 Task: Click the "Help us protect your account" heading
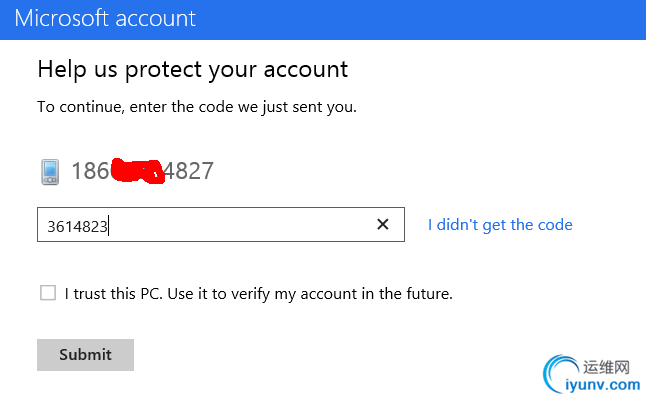192,69
